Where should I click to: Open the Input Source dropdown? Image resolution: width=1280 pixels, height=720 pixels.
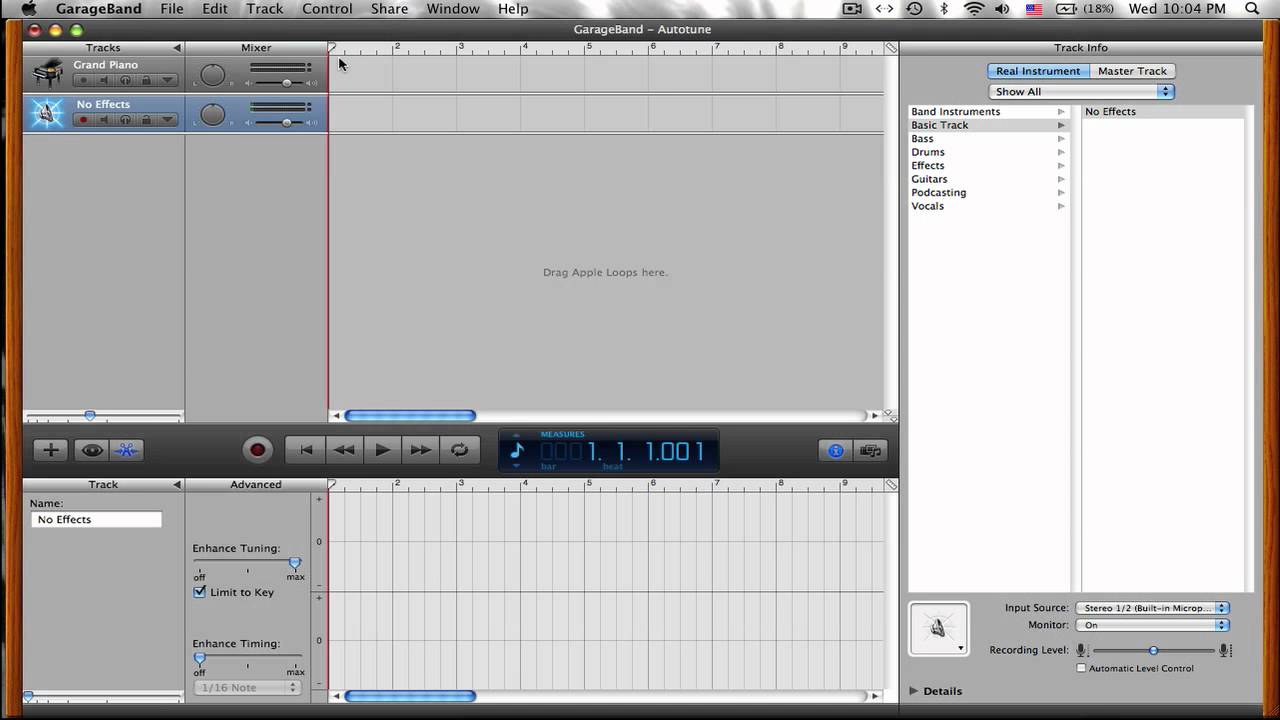point(1152,608)
